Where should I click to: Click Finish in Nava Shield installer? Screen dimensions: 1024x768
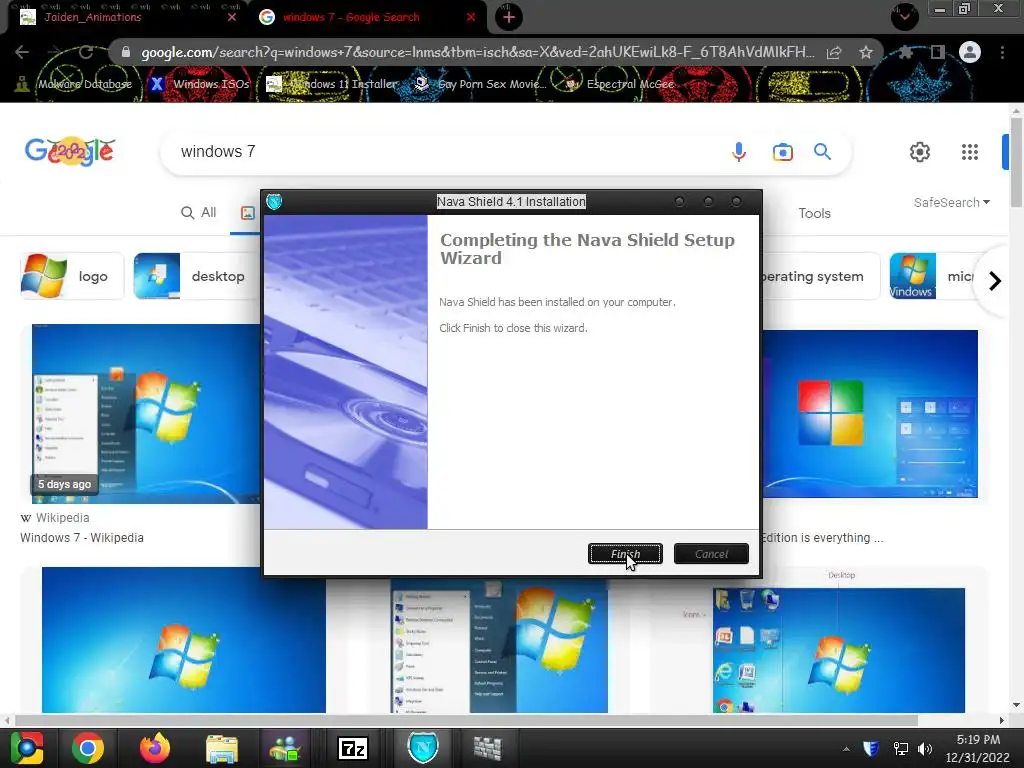[x=625, y=554]
